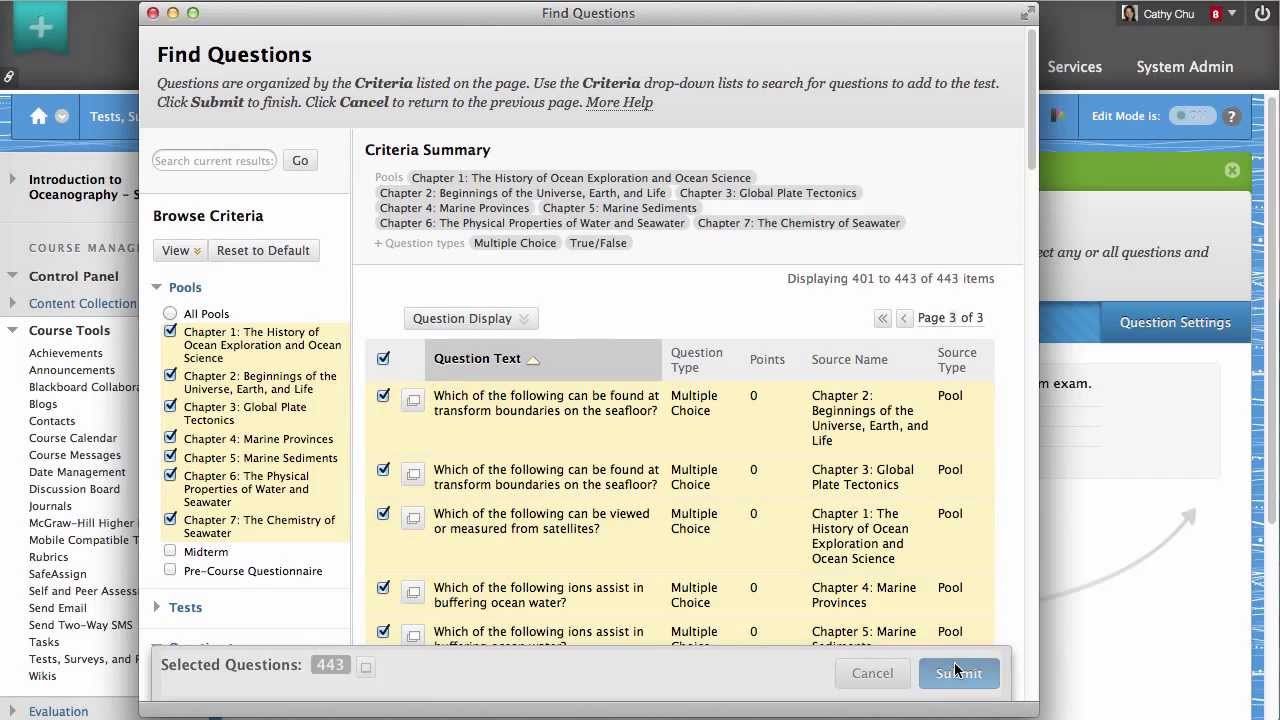1280x720 pixels.
Task: Collapse the Control Panel section
Action: (12, 276)
